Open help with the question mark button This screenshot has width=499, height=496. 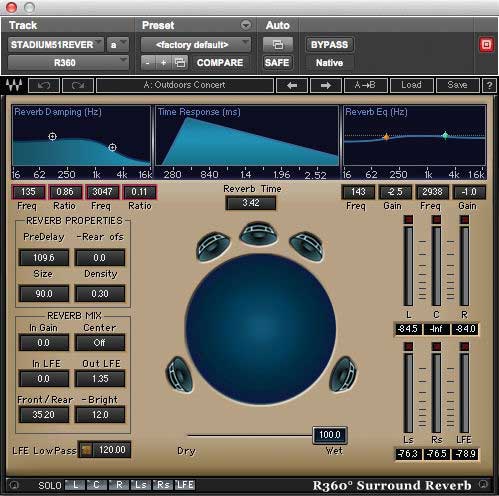pyautogui.click(x=489, y=86)
